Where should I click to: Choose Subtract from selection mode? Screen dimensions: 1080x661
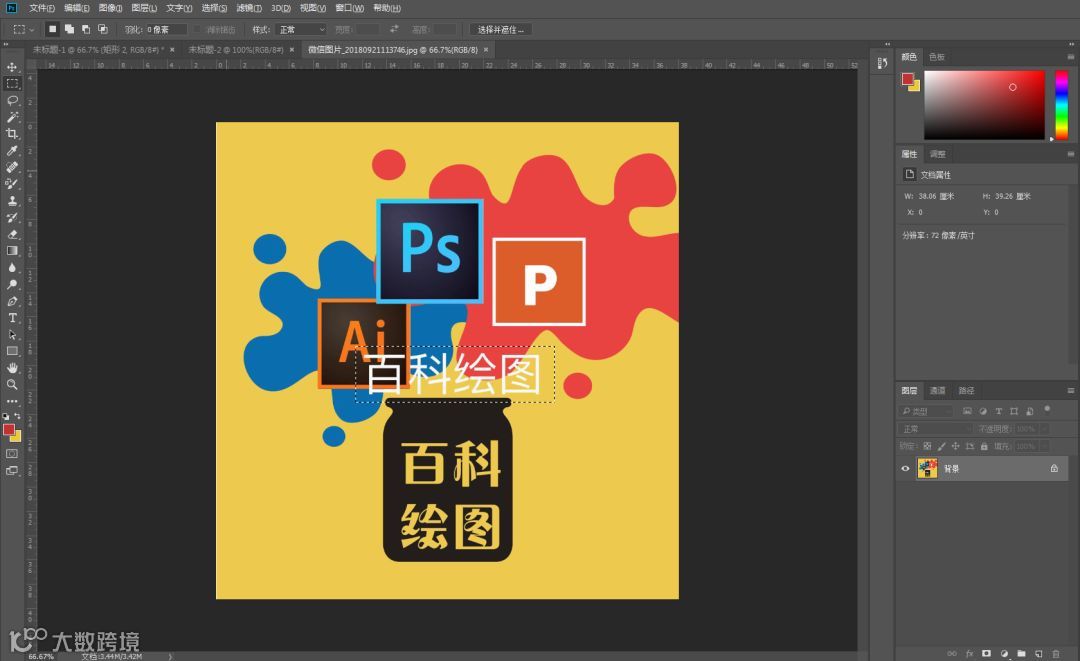[x=85, y=29]
